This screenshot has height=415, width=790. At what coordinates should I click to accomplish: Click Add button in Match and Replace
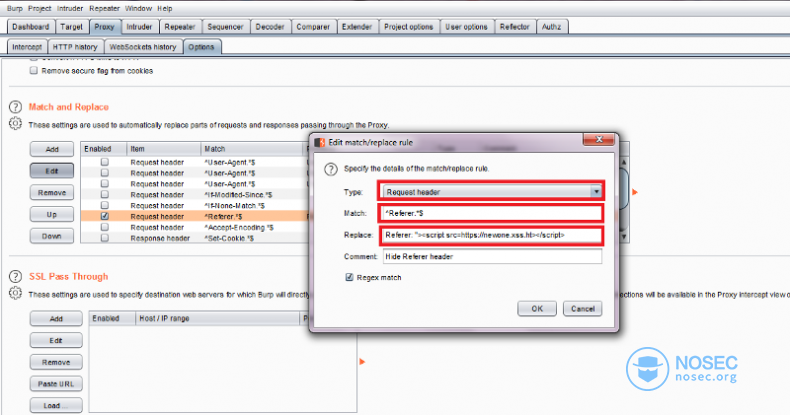(x=52, y=149)
